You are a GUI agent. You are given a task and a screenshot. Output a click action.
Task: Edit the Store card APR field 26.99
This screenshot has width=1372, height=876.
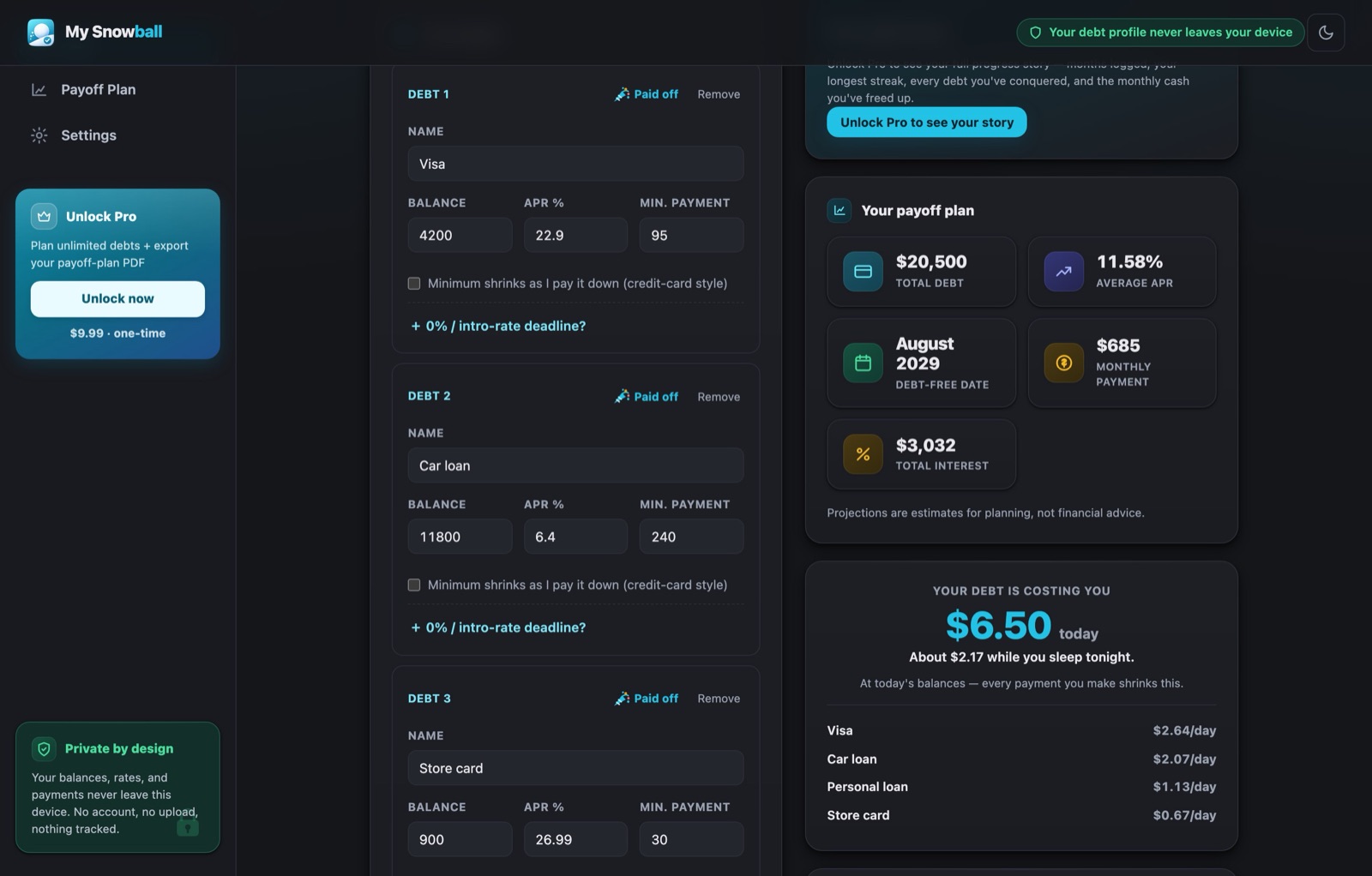575,839
